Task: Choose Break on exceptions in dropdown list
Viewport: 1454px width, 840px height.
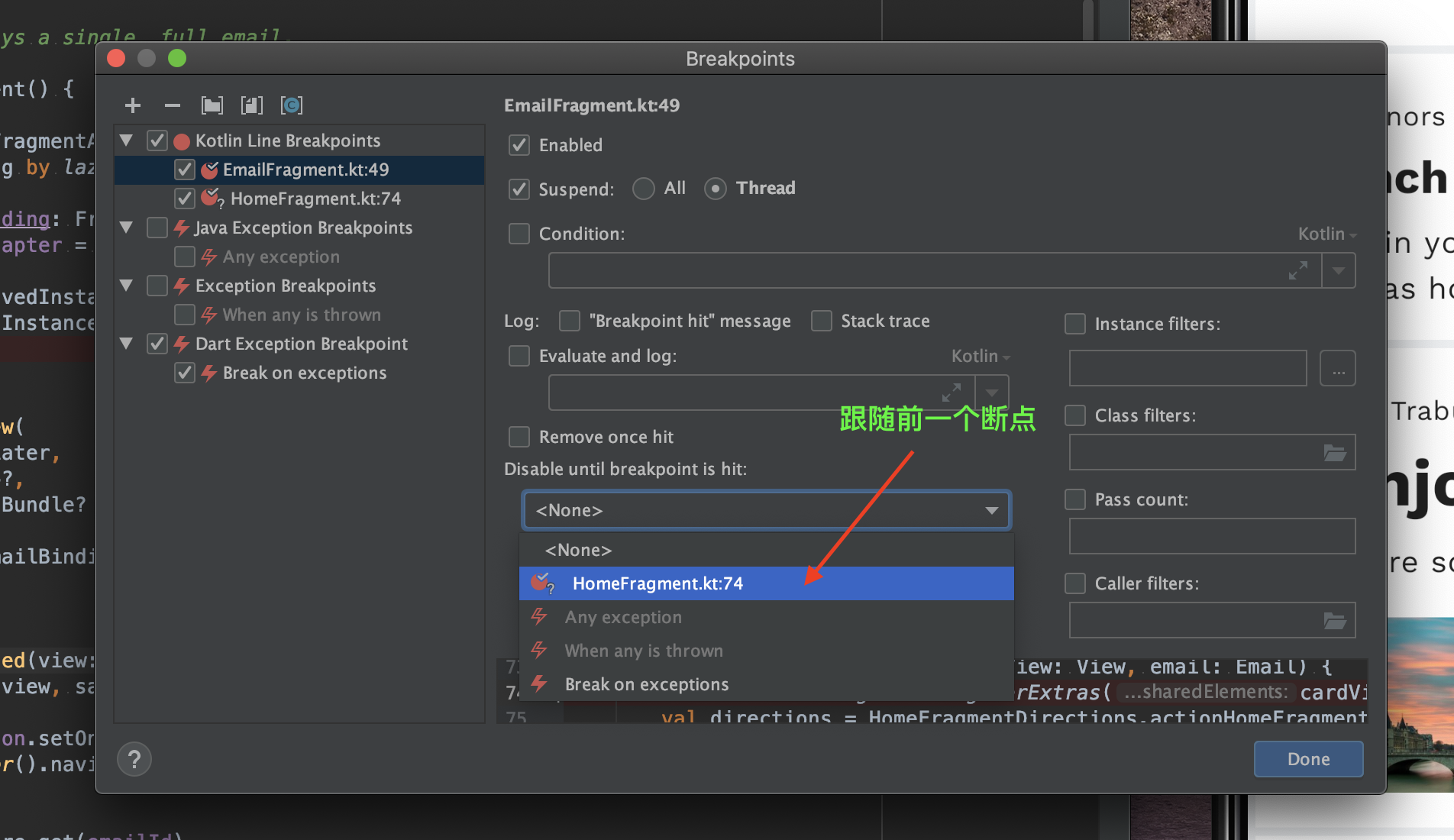Action: (x=767, y=684)
